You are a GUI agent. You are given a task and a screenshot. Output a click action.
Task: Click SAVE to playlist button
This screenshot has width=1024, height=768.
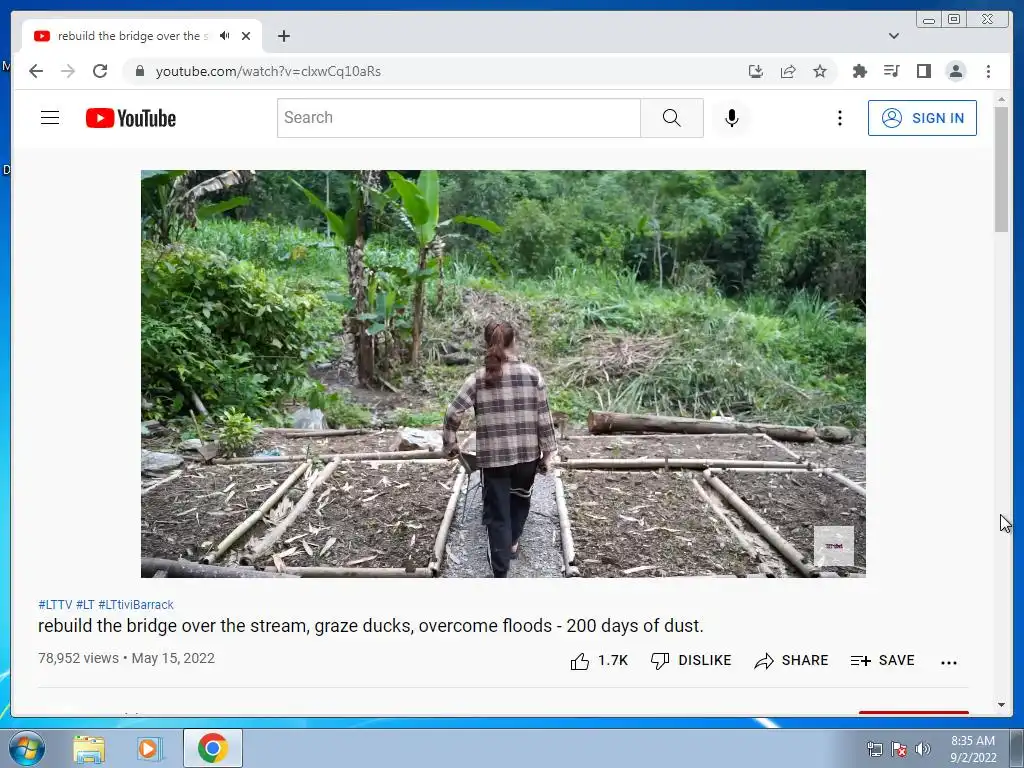pyautogui.click(x=882, y=661)
